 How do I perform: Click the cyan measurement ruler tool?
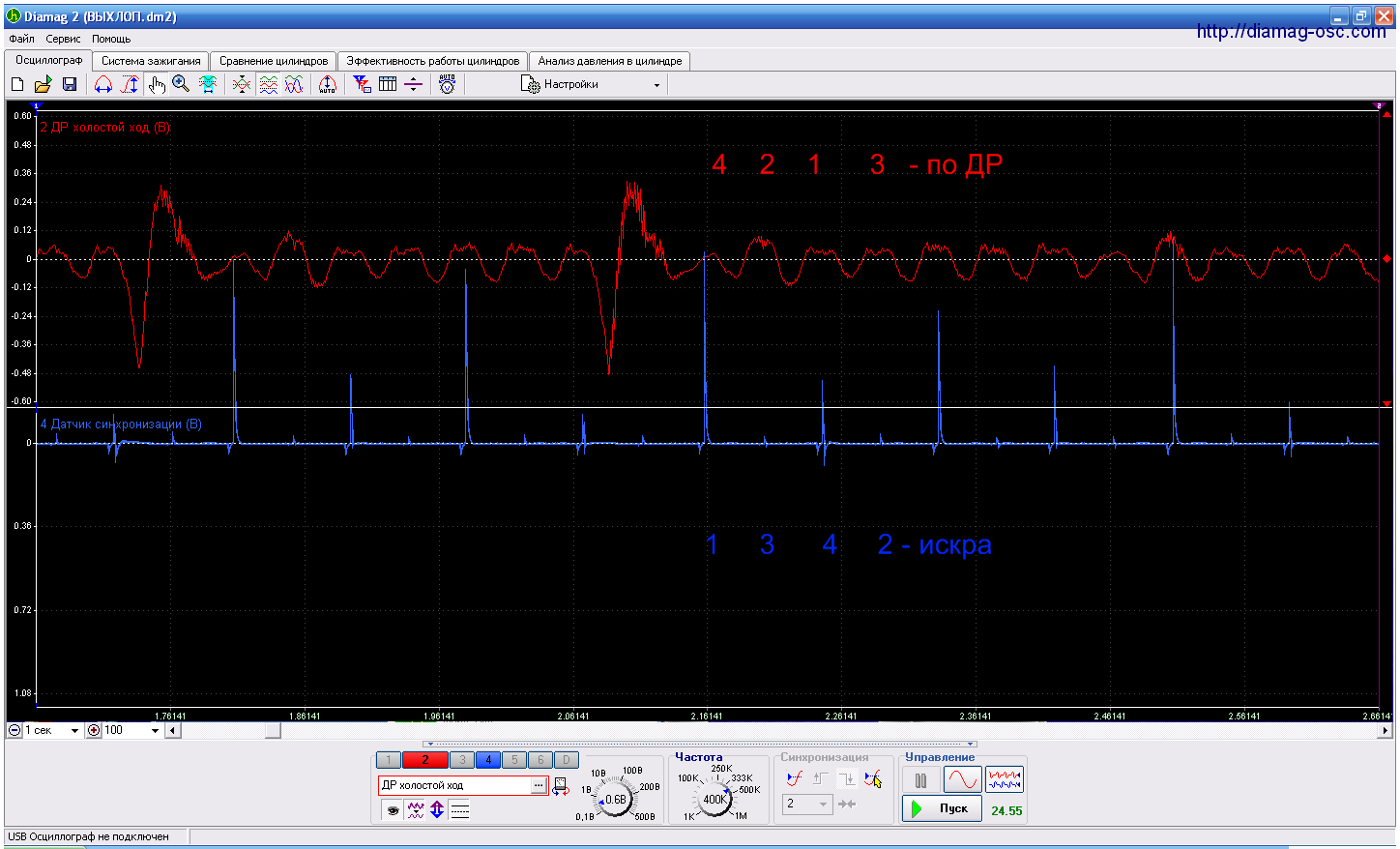point(208,85)
